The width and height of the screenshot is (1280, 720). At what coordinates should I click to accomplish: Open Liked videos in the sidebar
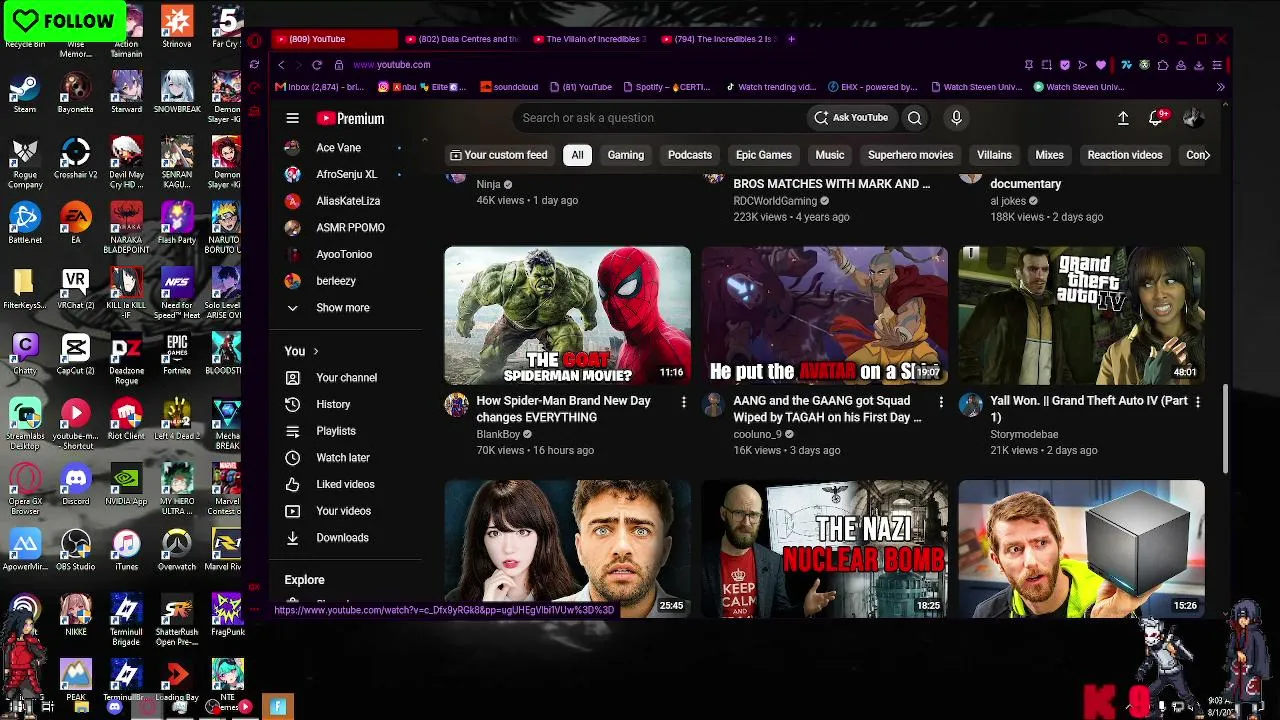[345, 485]
